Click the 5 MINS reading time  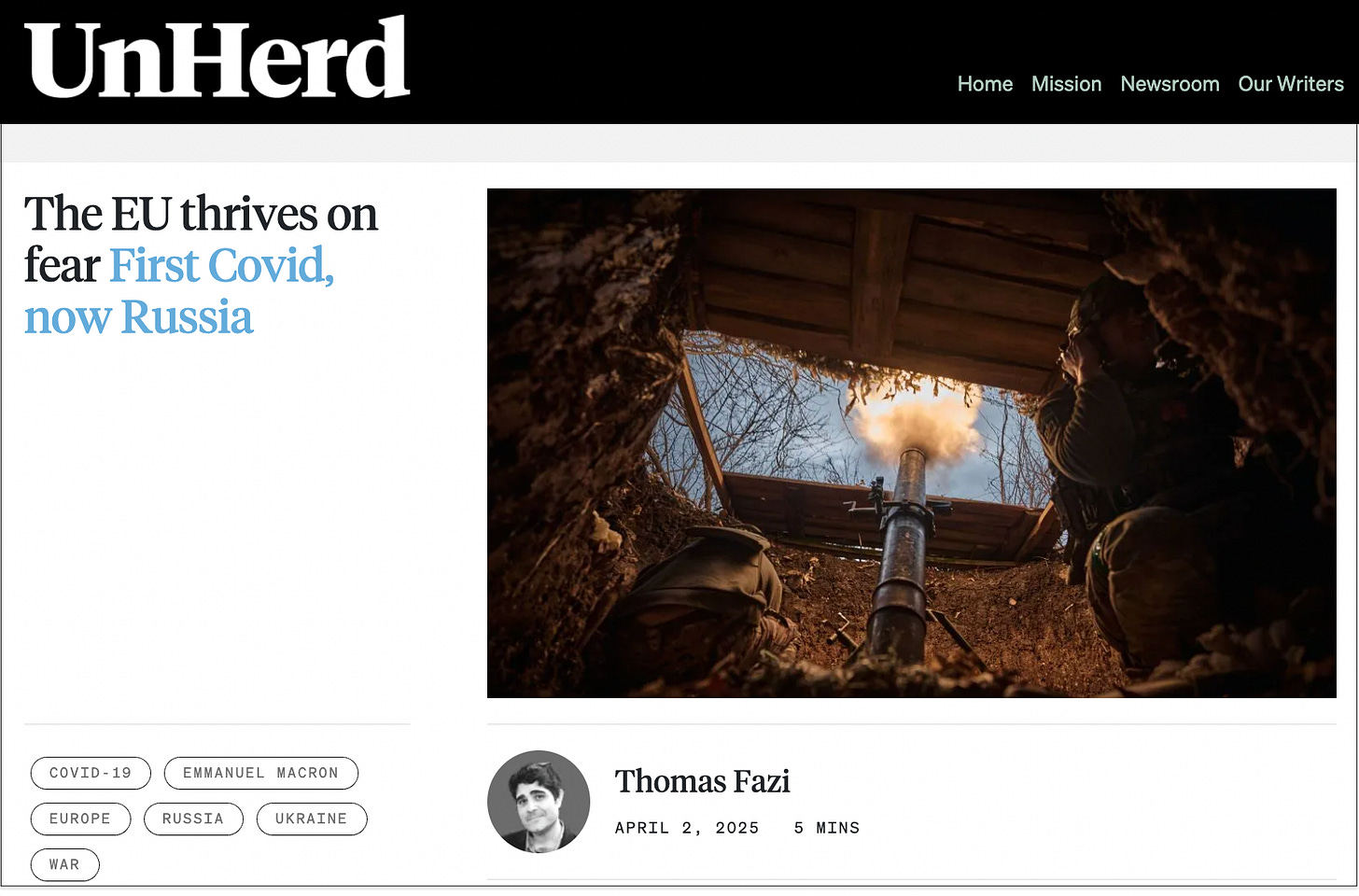click(827, 828)
